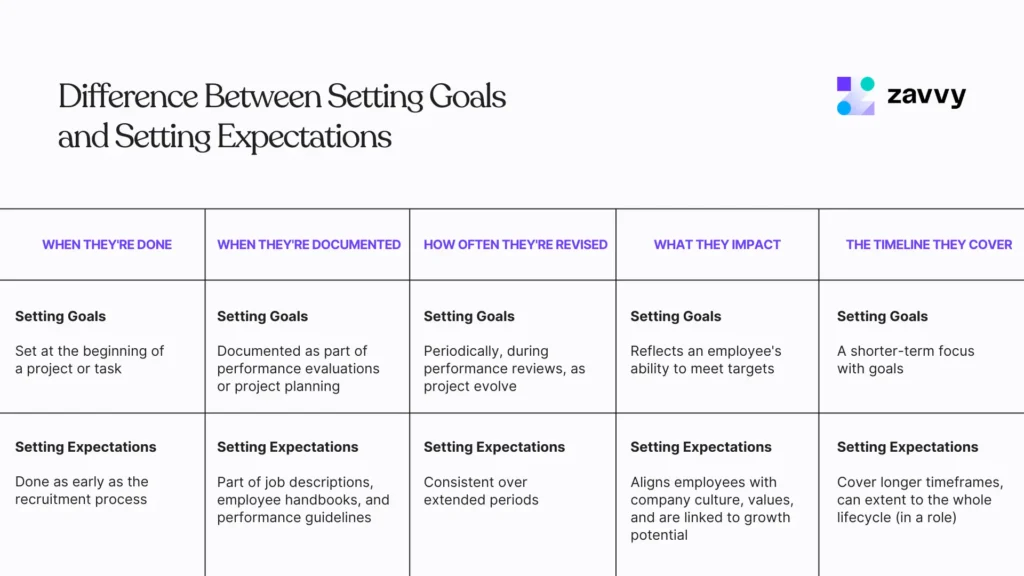
Task: Select the 'When They're Done' column header
Action: tap(107, 245)
